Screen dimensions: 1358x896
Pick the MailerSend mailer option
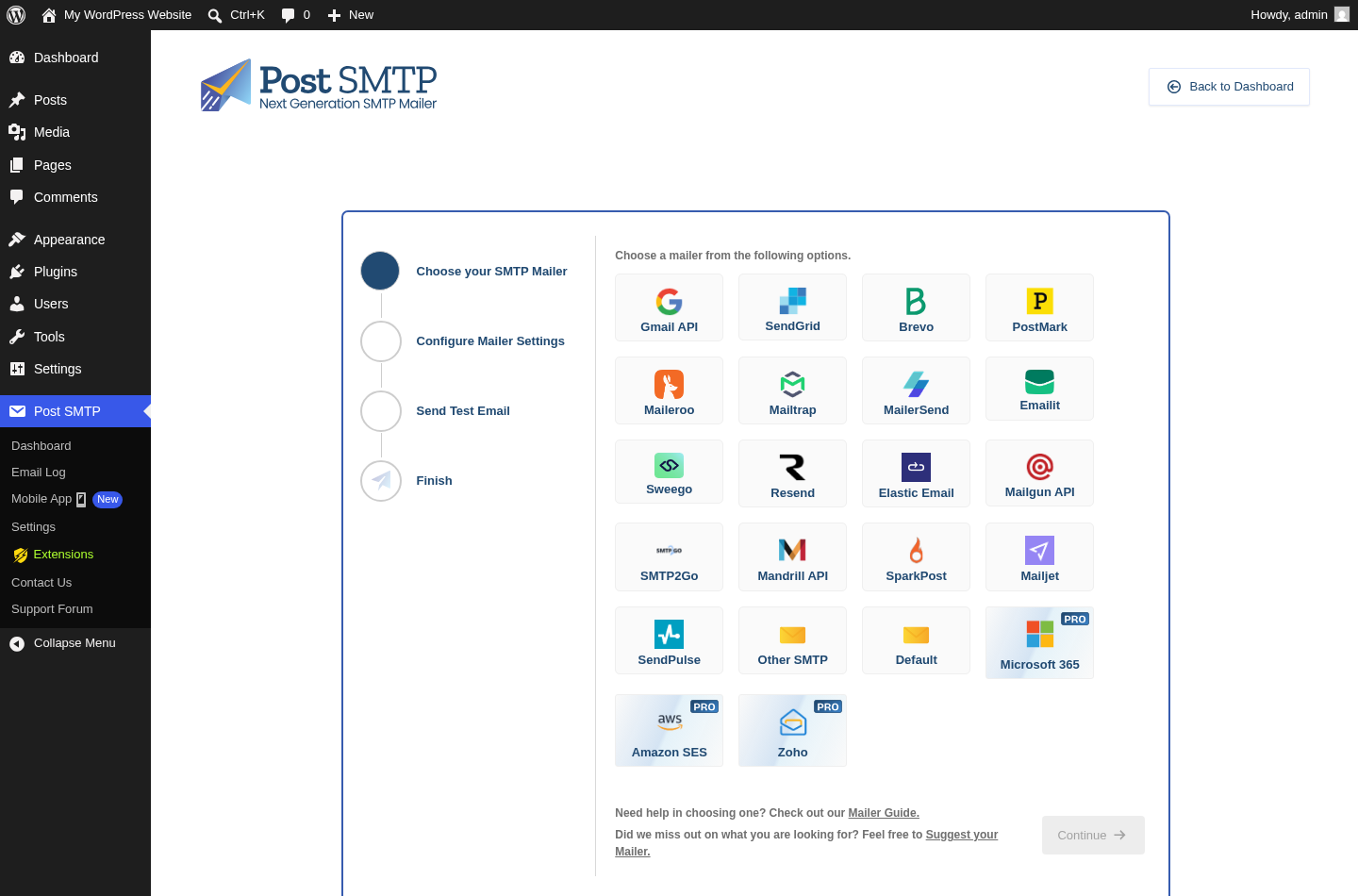pos(916,390)
